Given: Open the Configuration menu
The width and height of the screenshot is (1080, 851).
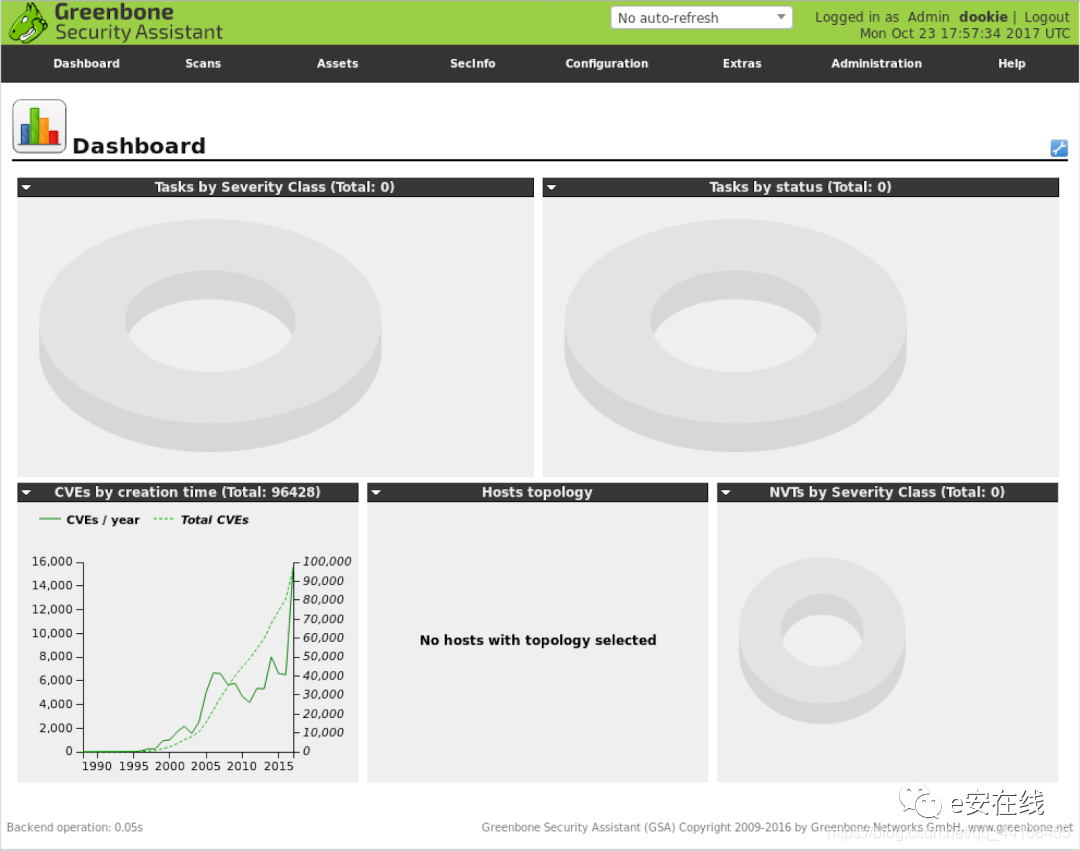Looking at the screenshot, I should 607,63.
